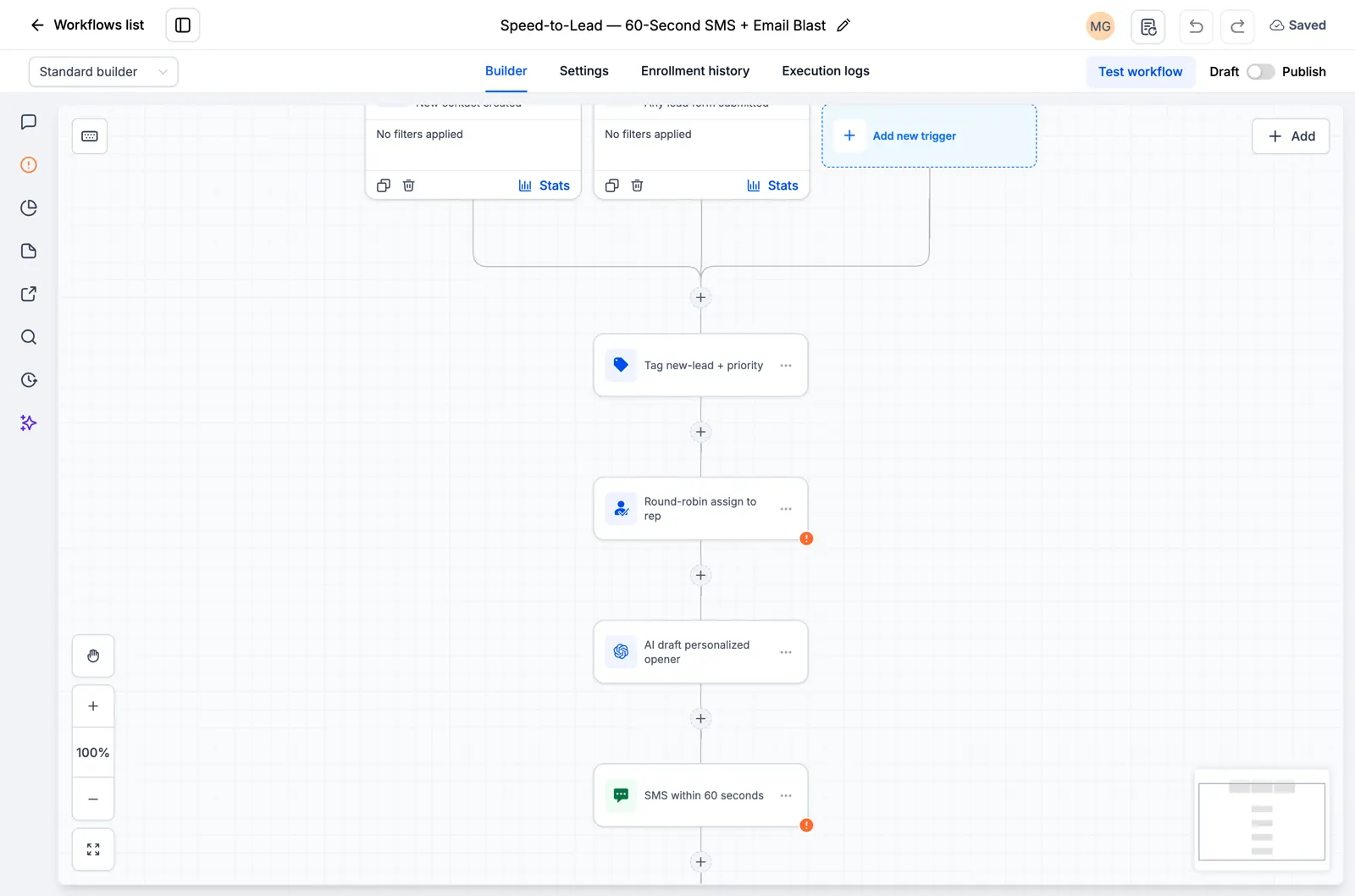The image size is (1355, 896).
Task: Show keyboard shortcuts button
Action: (90, 136)
